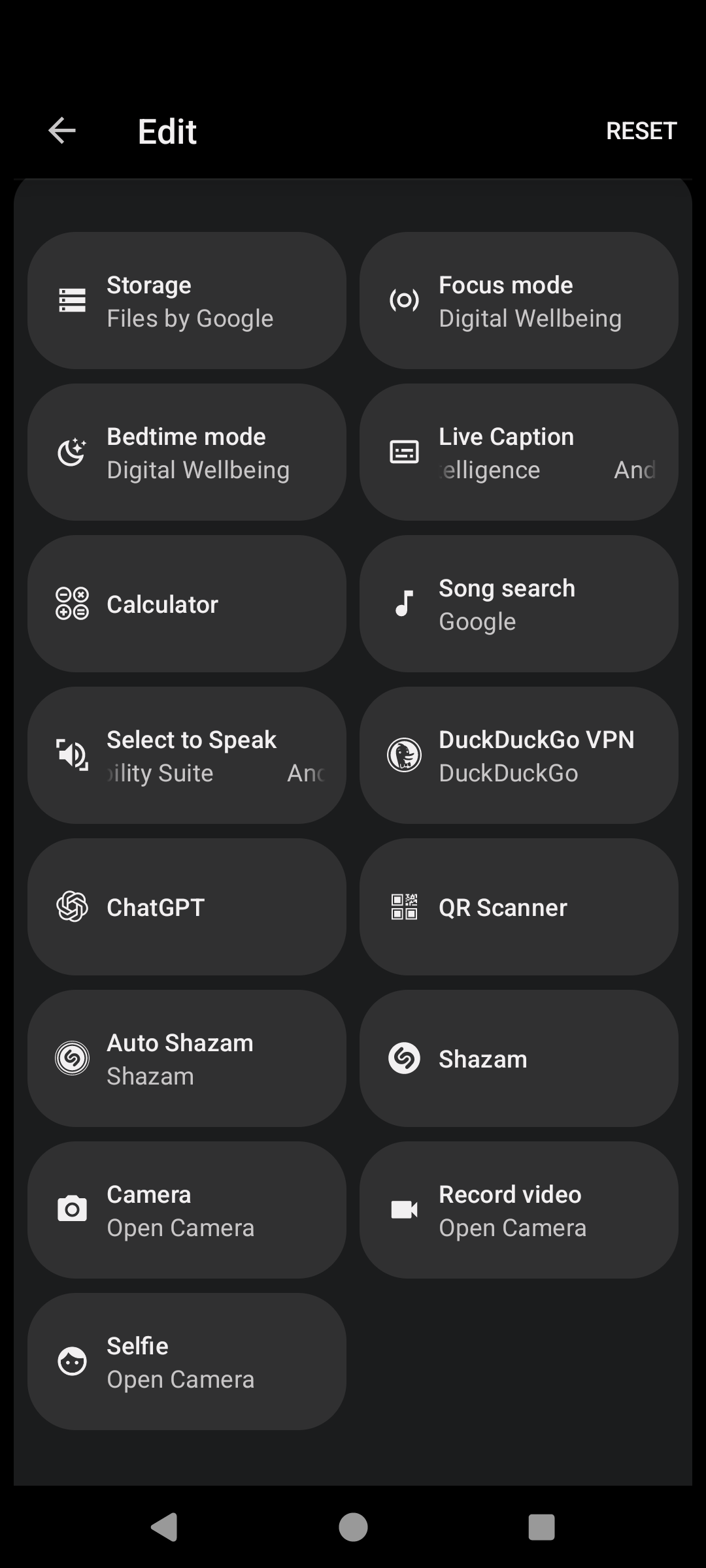Tap the Storage tile icon
The height and width of the screenshot is (1568, 706).
(x=72, y=301)
